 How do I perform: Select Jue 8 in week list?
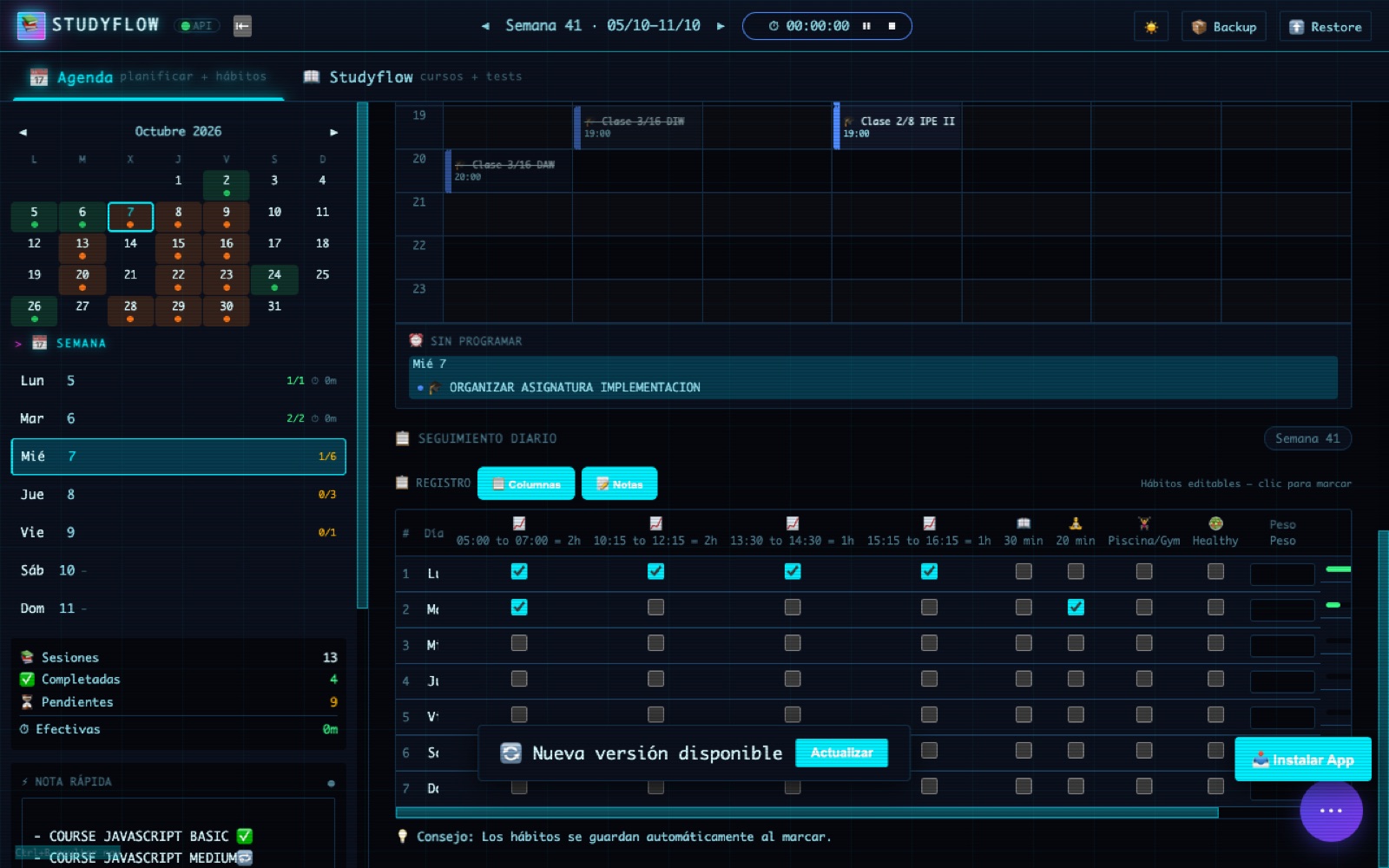[178, 495]
